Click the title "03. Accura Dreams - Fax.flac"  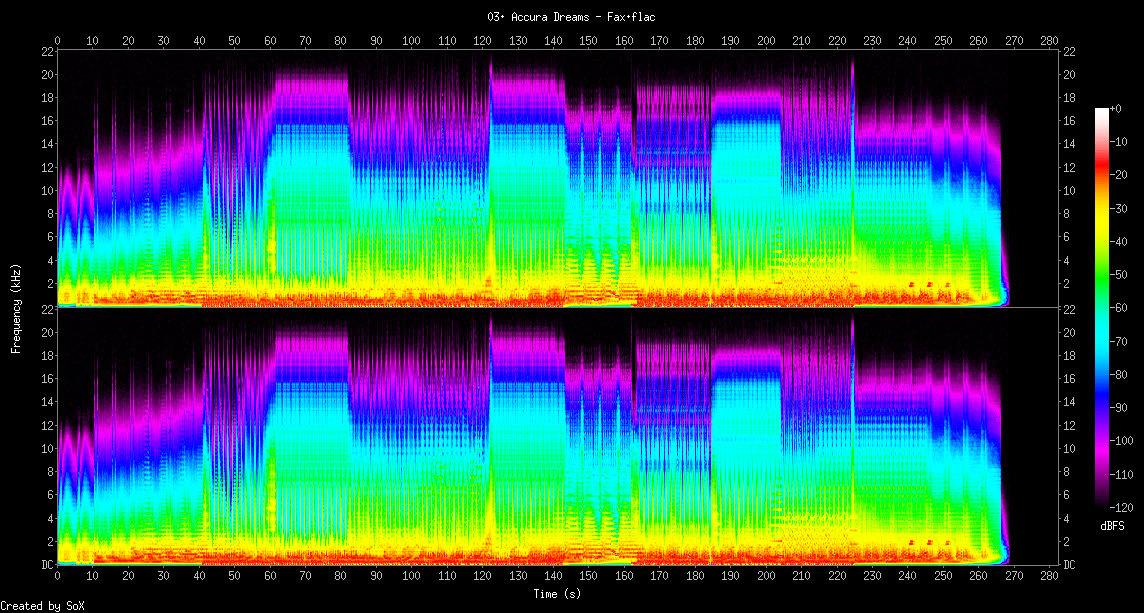571,17
